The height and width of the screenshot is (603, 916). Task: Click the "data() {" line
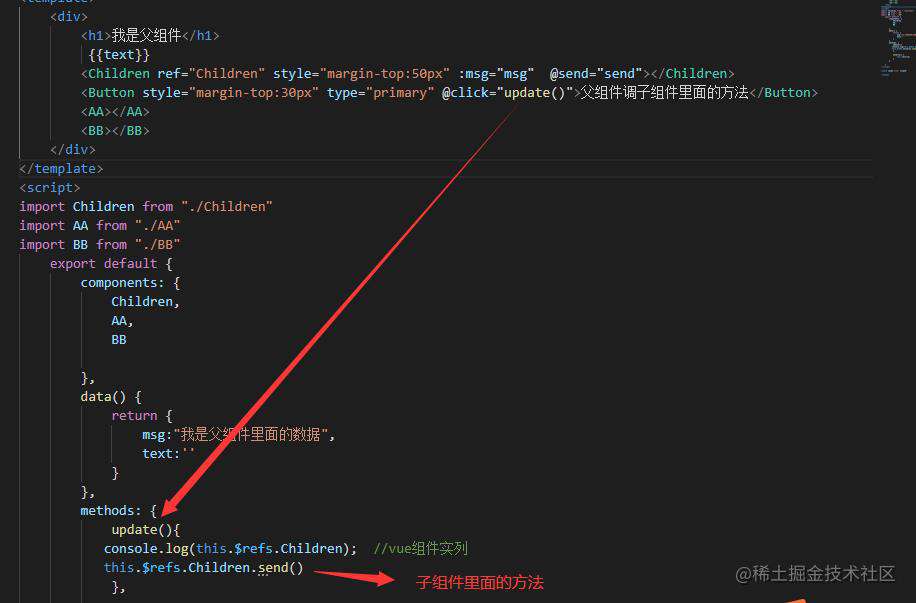111,397
